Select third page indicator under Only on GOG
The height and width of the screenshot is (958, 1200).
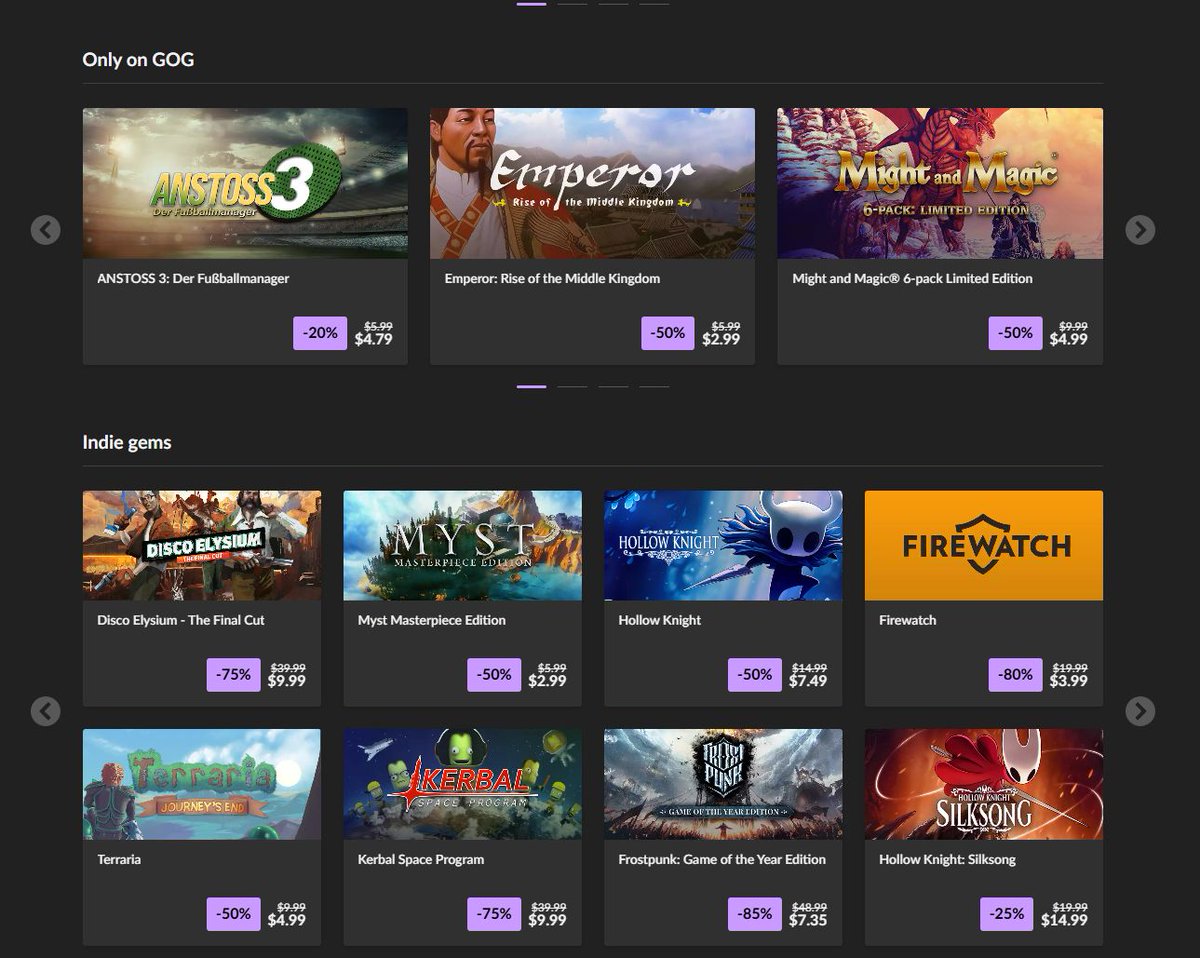pyautogui.click(x=613, y=386)
